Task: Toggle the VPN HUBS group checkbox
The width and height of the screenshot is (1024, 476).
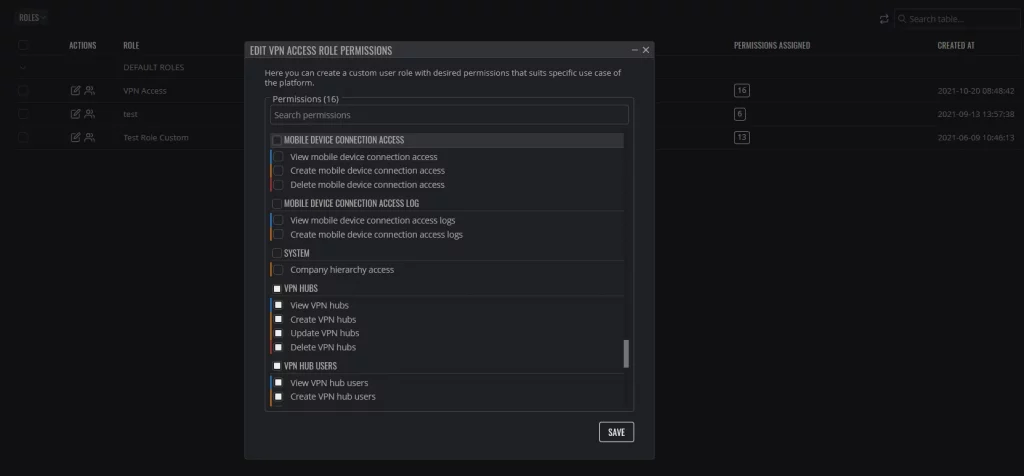Action: (x=277, y=289)
